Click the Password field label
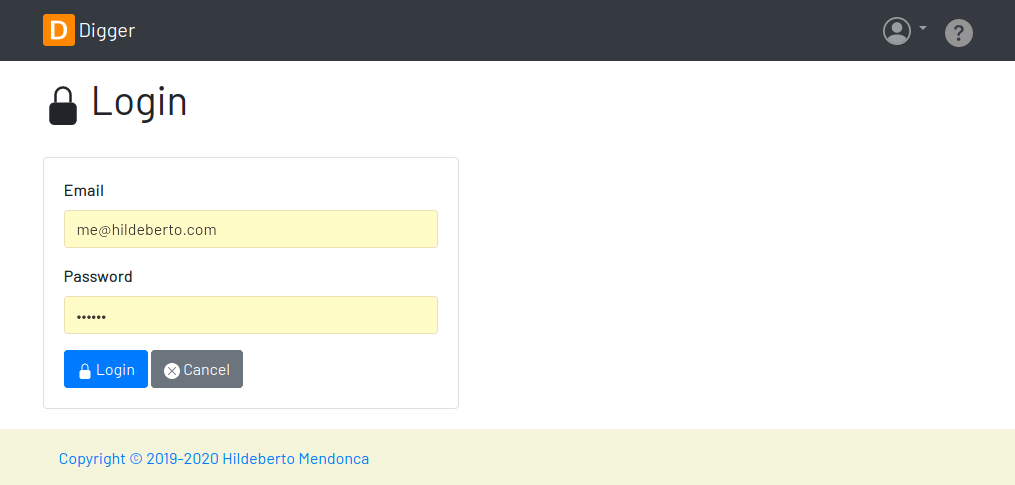Viewport: 1015px width, 485px height. (98, 276)
